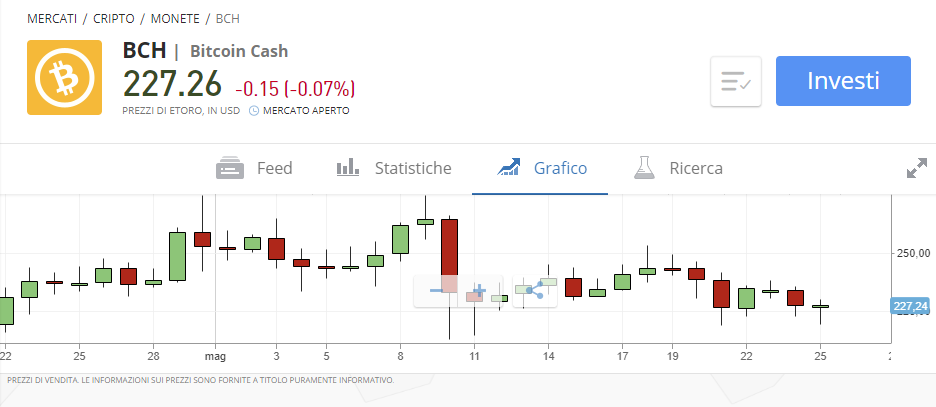Expand chart to fullscreen
The image size is (936, 407).
[x=917, y=168]
